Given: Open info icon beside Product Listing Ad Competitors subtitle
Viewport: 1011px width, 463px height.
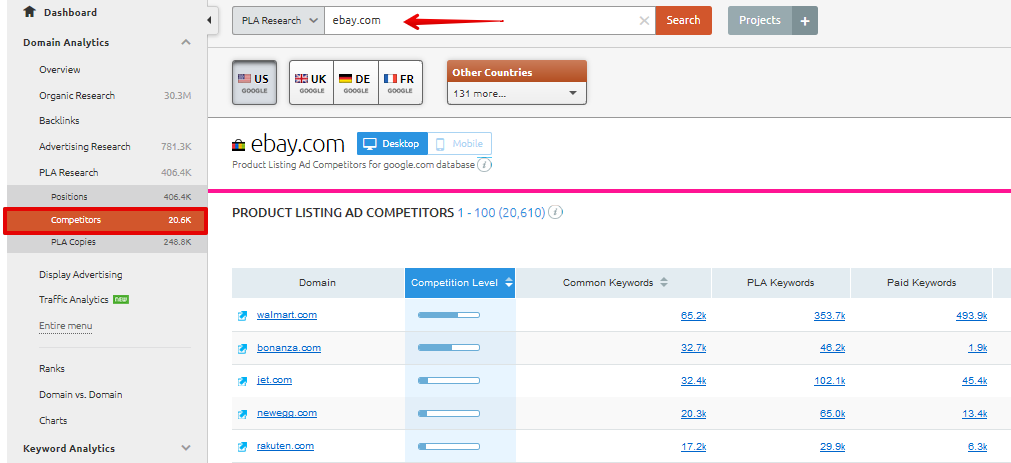Looking at the screenshot, I should 485,165.
